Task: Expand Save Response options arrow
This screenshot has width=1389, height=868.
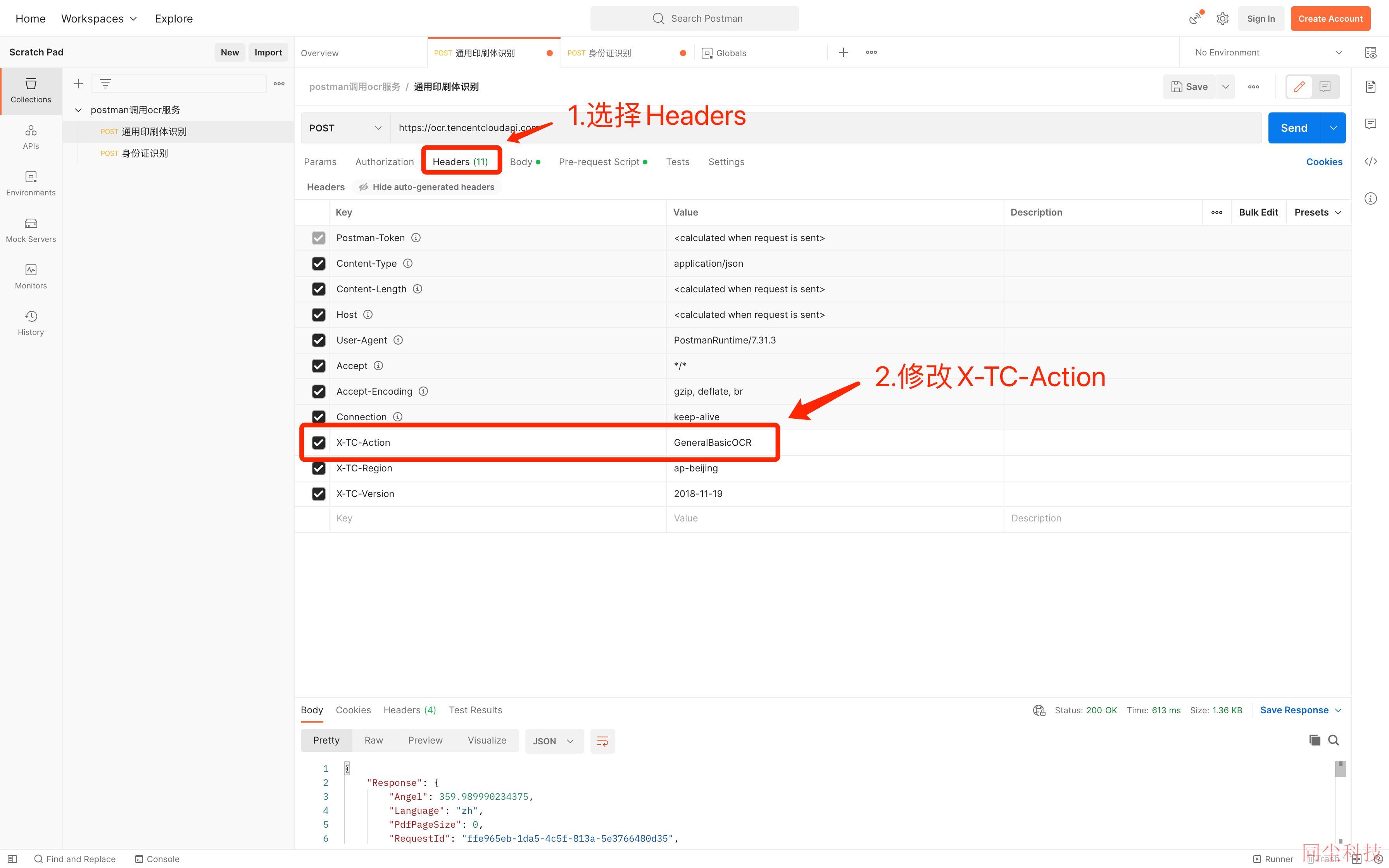Action: [1339, 710]
